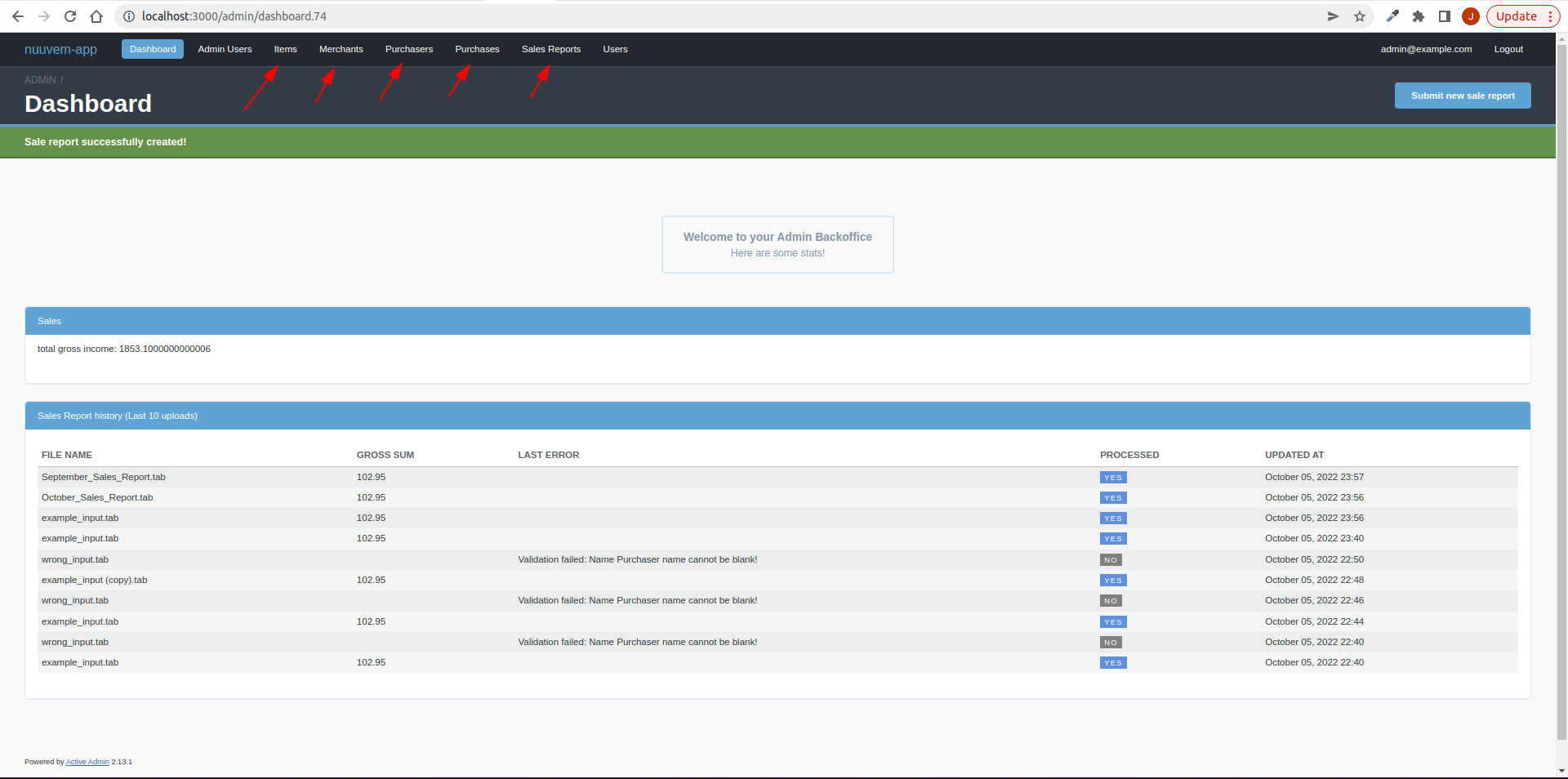Image resolution: width=1568 pixels, height=779 pixels.
Task: Click the browser forward arrow
Action: tap(44, 16)
